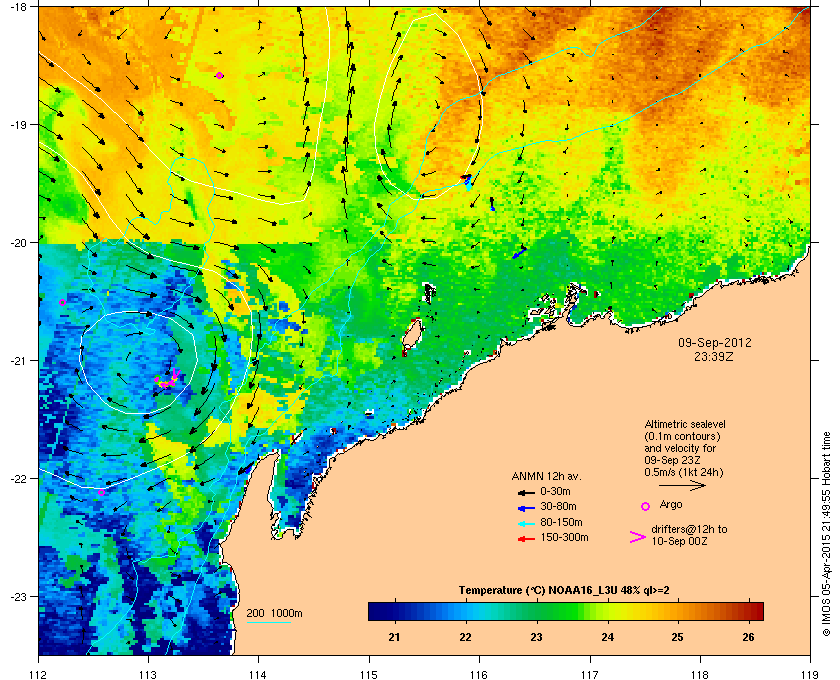Screen dimensions: 840x680
Task: Click the latitude axis label -21
Action: [18, 361]
